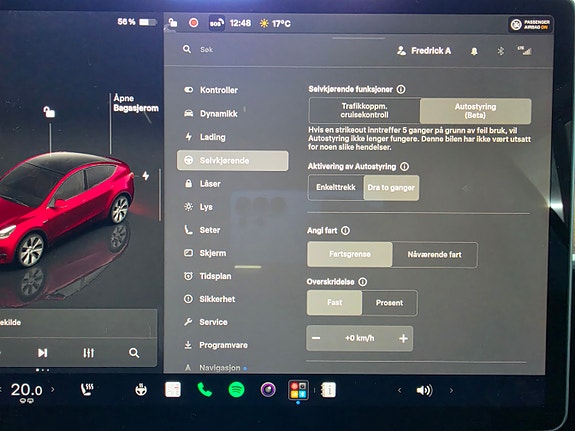Open Bluetooth settings icon
Image resolution: width=575 pixels, height=431 pixels.
(501, 51)
